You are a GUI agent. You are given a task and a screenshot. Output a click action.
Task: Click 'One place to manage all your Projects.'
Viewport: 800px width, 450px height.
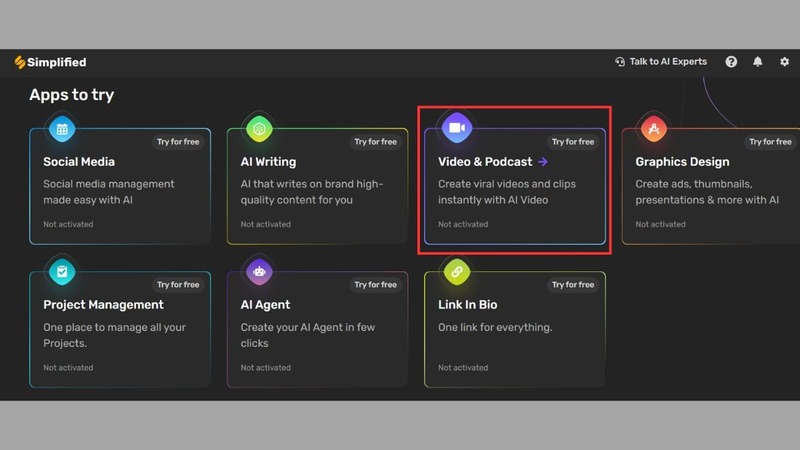pos(114,335)
